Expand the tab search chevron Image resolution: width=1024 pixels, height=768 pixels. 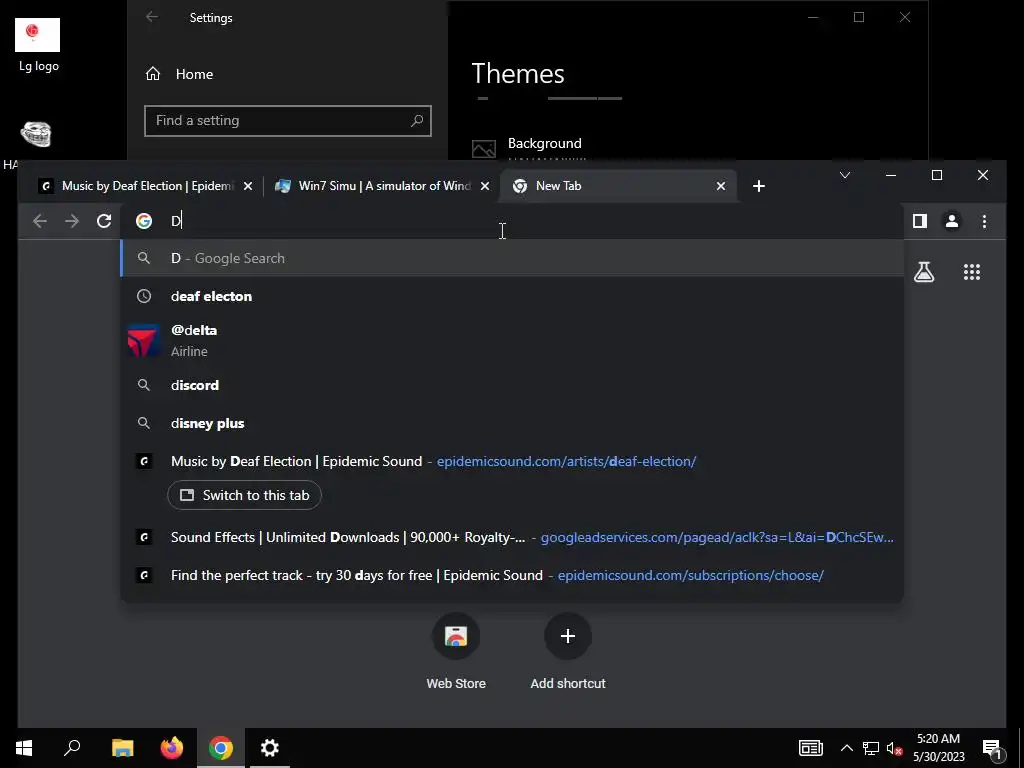[x=844, y=175]
